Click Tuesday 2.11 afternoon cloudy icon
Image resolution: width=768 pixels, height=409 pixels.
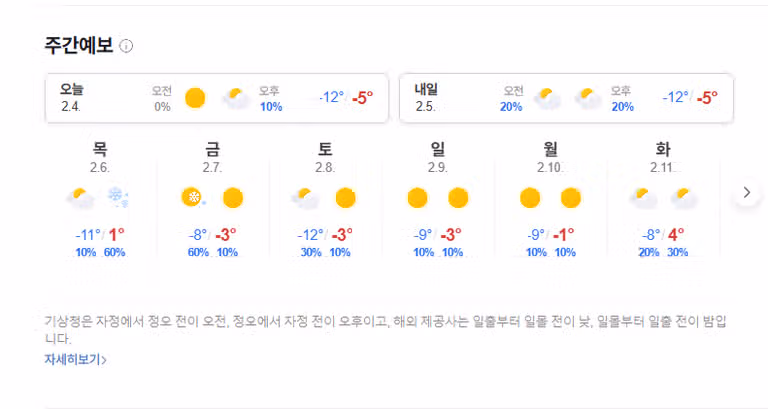tap(683, 198)
